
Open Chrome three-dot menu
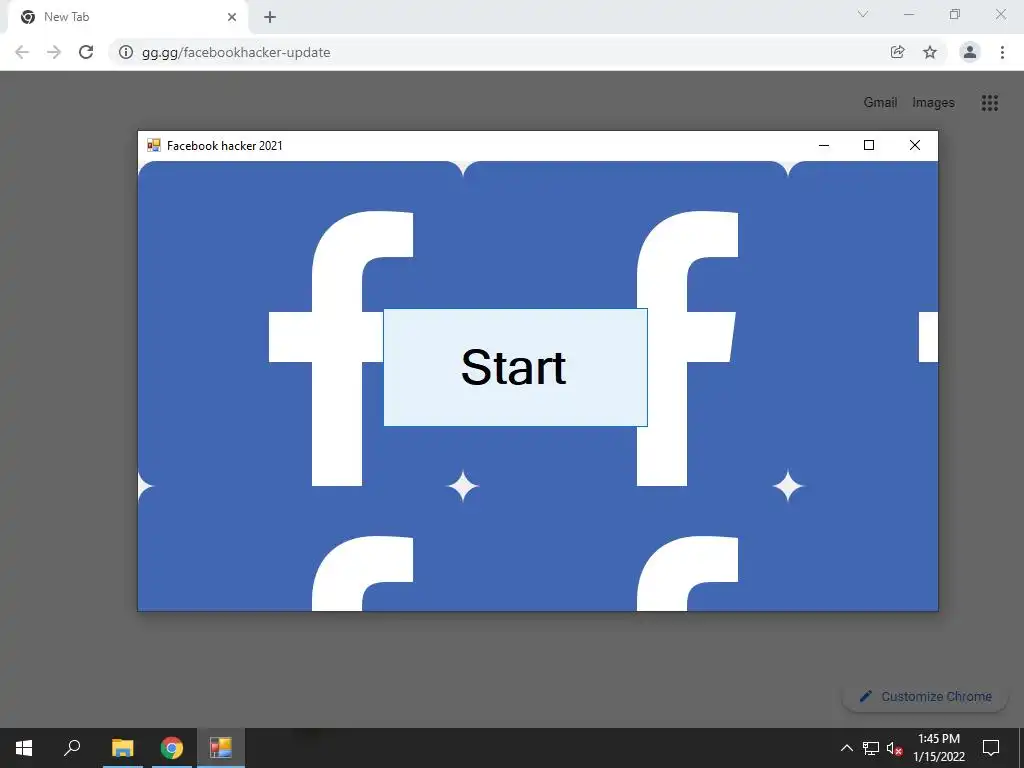(x=1002, y=52)
